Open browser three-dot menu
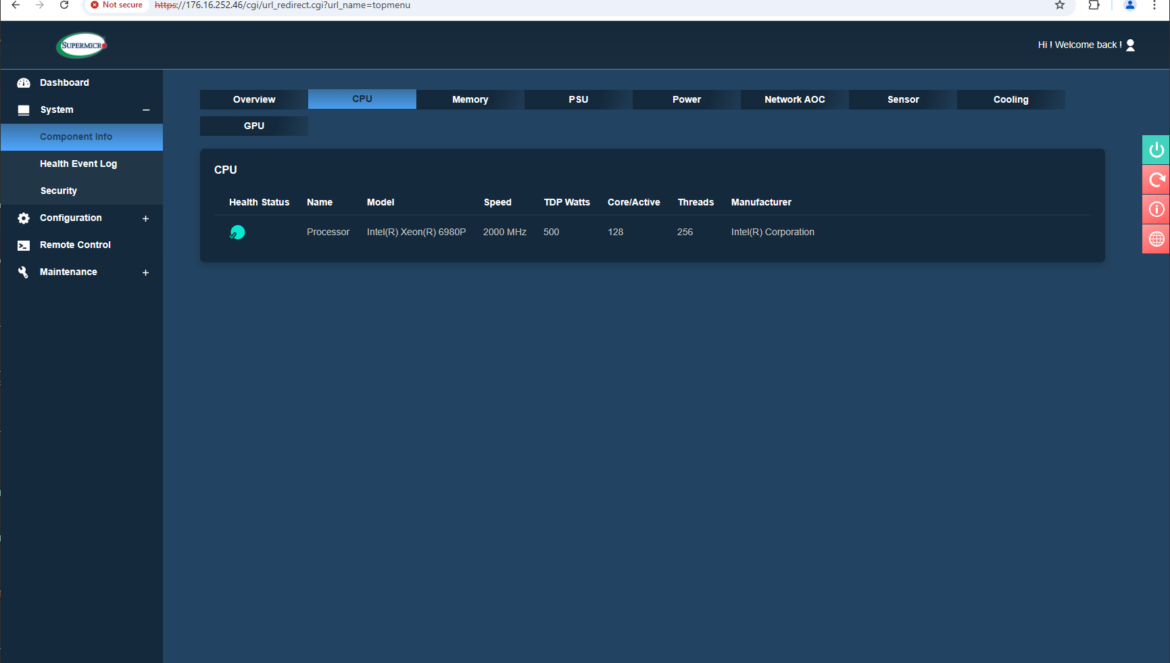This screenshot has height=663, width=1170. 1154,5
